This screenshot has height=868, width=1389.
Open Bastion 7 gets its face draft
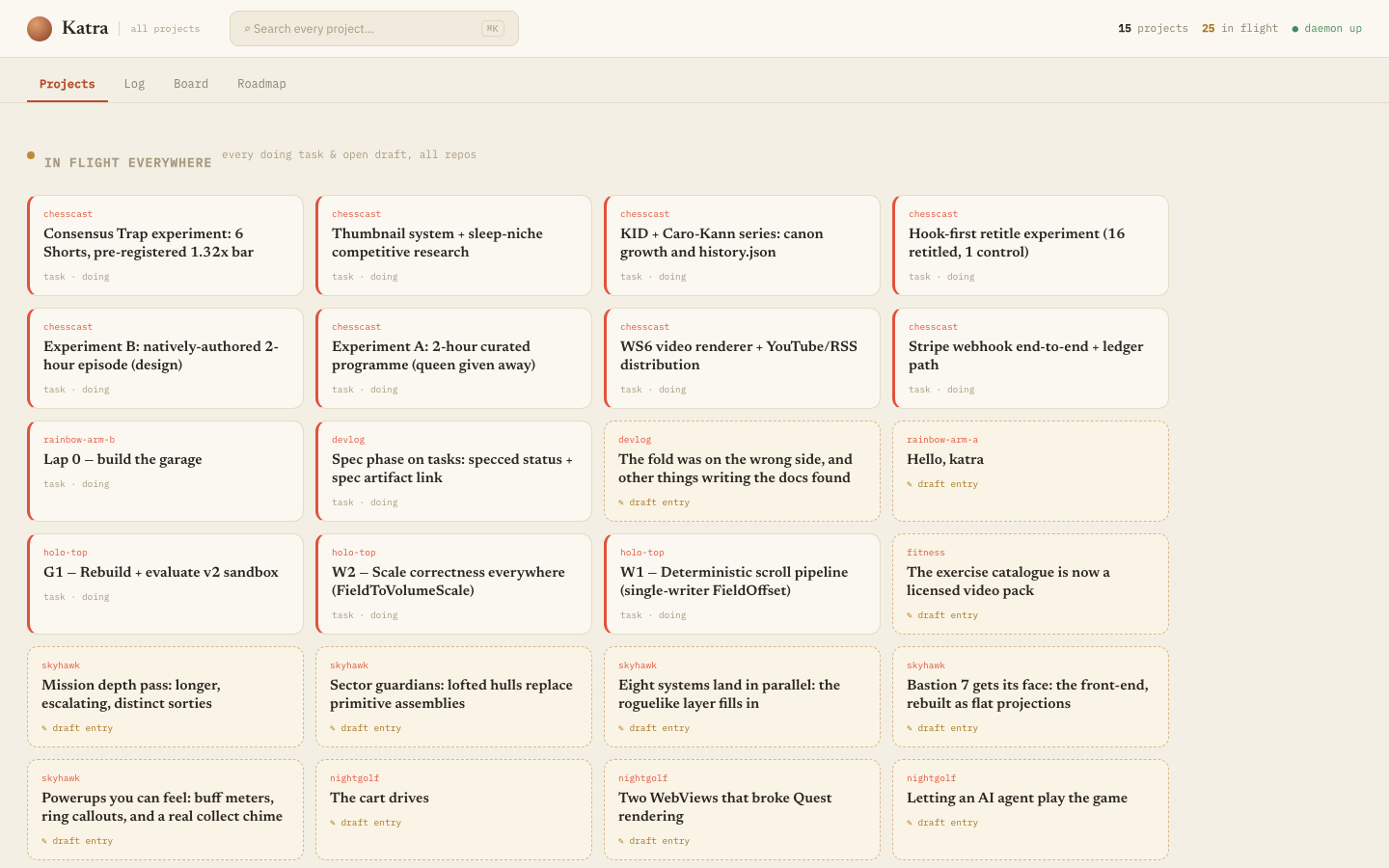[x=1030, y=696]
